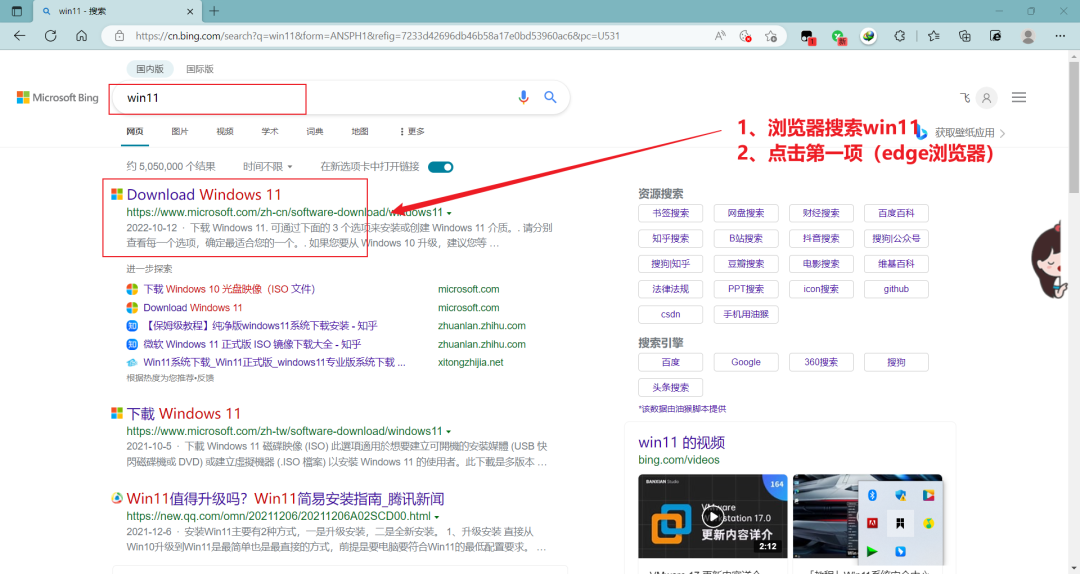Go to browser home page icon
The image size is (1080, 574).
[81, 36]
